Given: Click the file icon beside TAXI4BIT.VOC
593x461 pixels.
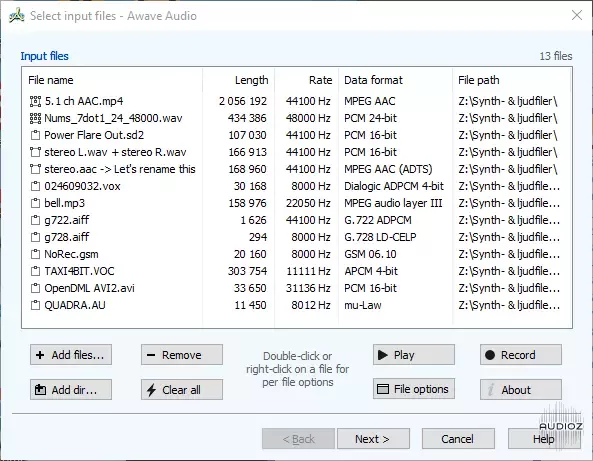Looking at the screenshot, I should (x=35, y=271).
